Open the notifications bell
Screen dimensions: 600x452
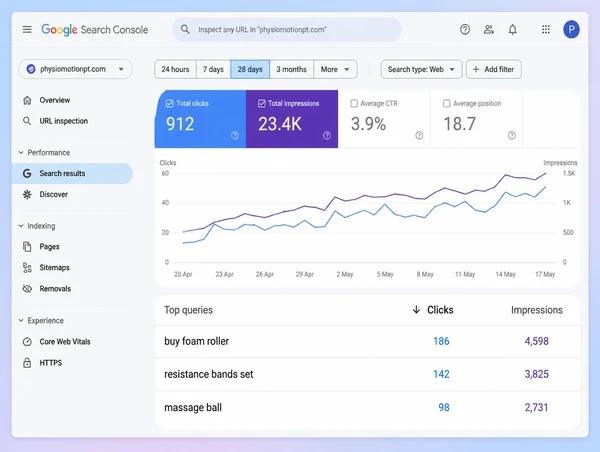click(x=512, y=29)
